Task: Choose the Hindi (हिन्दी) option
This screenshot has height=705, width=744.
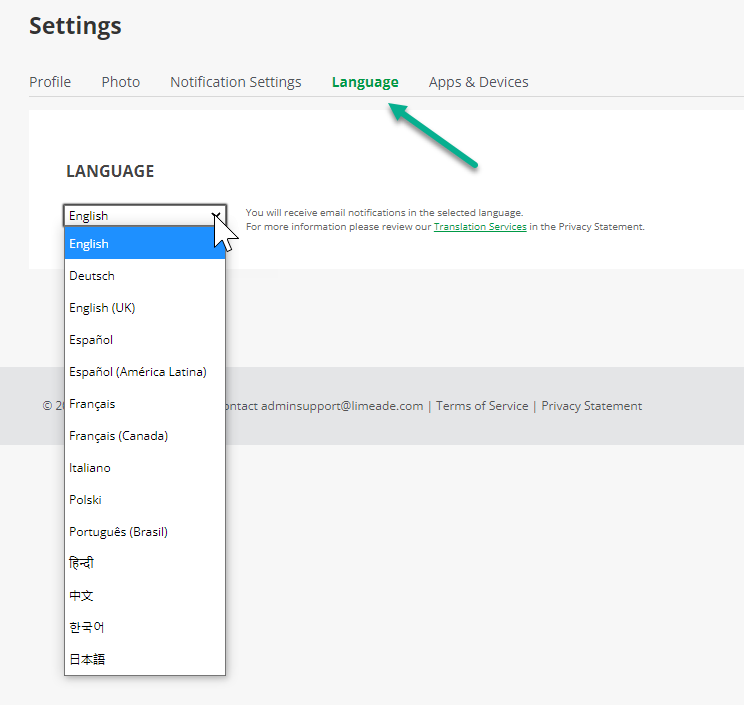Action: tap(145, 564)
